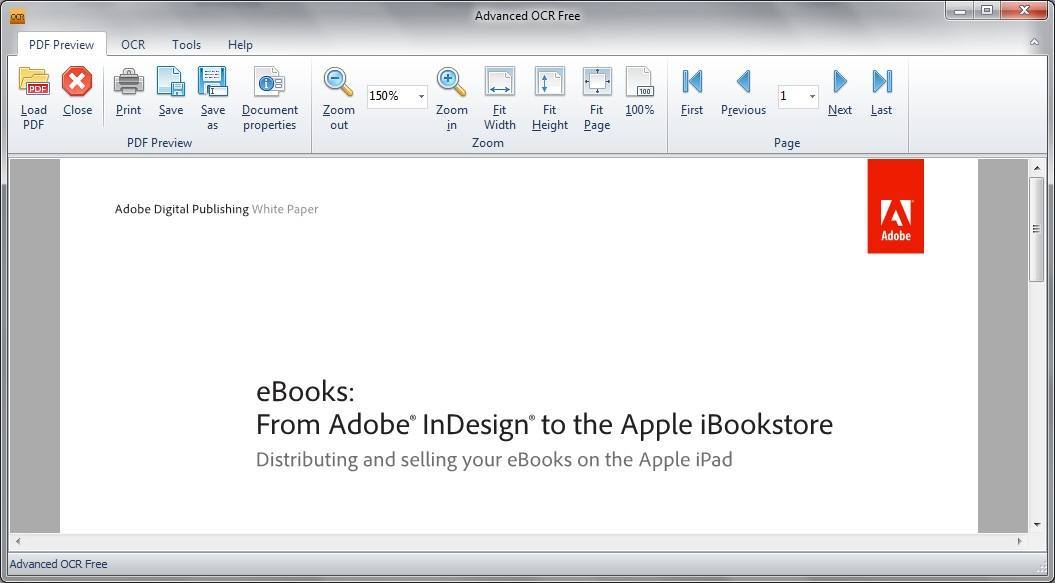The width and height of the screenshot is (1055, 583).
Task: View Document properties
Action: (269, 96)
